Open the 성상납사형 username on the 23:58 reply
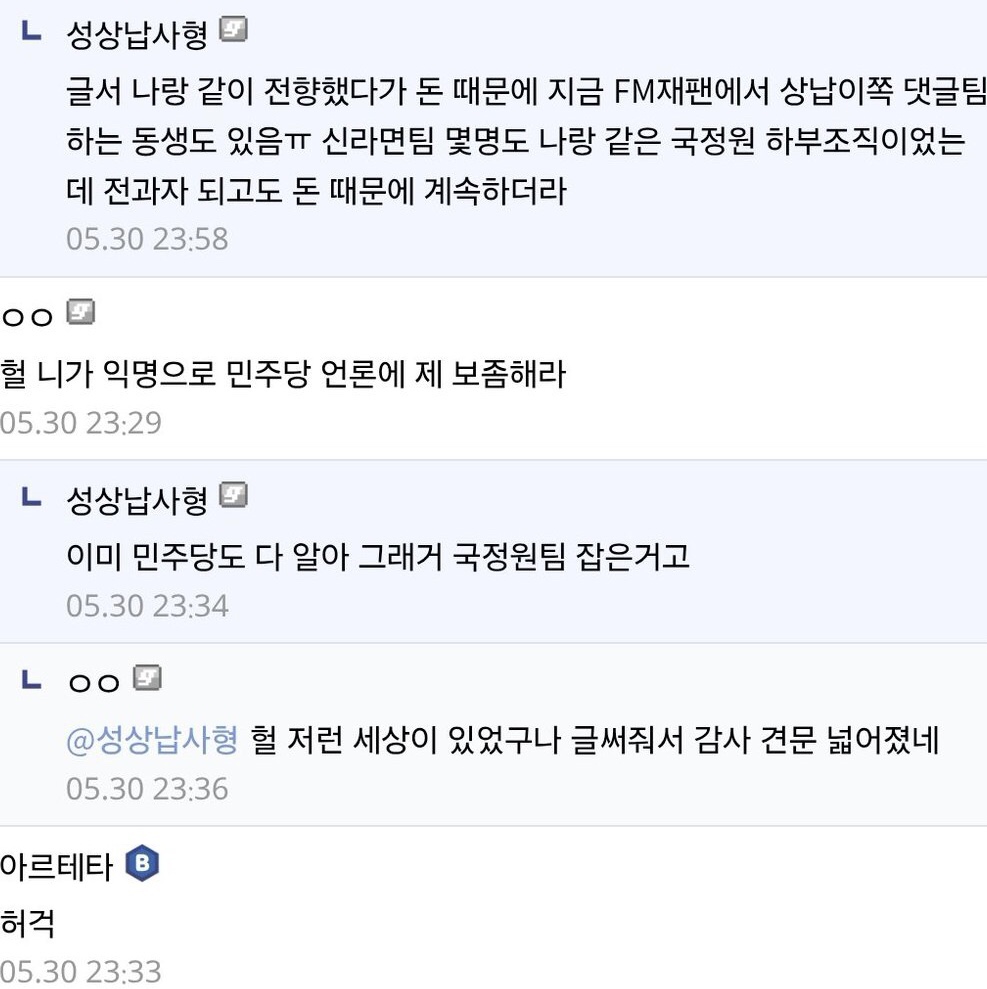This screenshot has height=989, width=987. pyautogui.click(x=136, y=35)
